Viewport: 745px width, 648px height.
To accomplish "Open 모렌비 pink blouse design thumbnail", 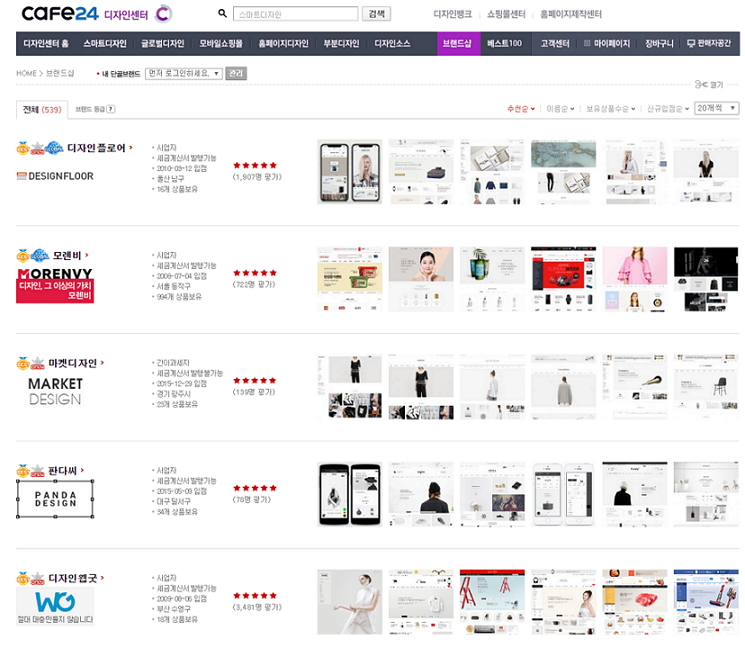I will point(634,279).
